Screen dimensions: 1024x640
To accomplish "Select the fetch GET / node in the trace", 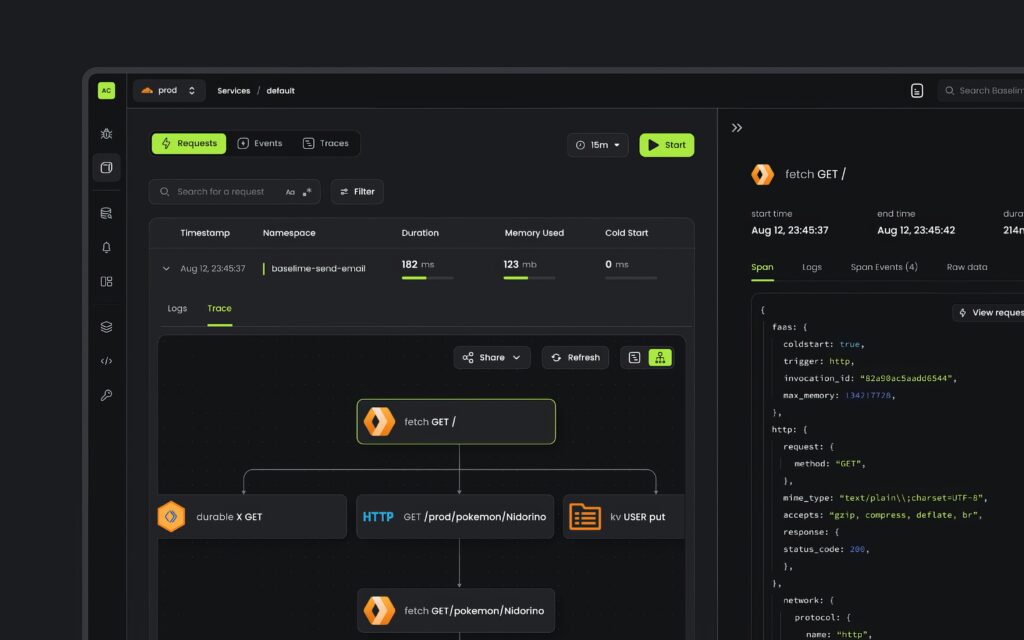I will [x=456, y=421].
